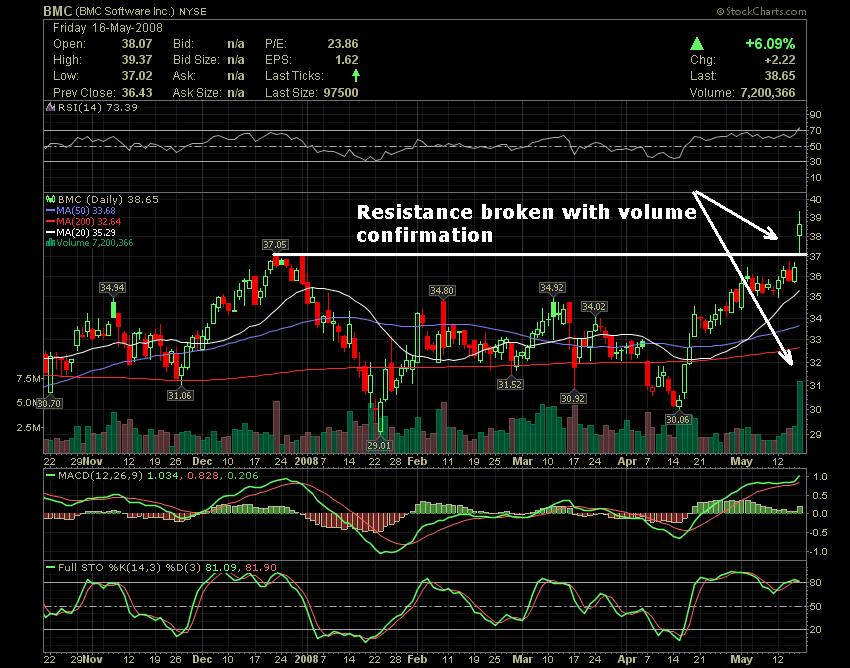
Task: Click the date Friday 16-May-2008
Action: pos(108,28)
